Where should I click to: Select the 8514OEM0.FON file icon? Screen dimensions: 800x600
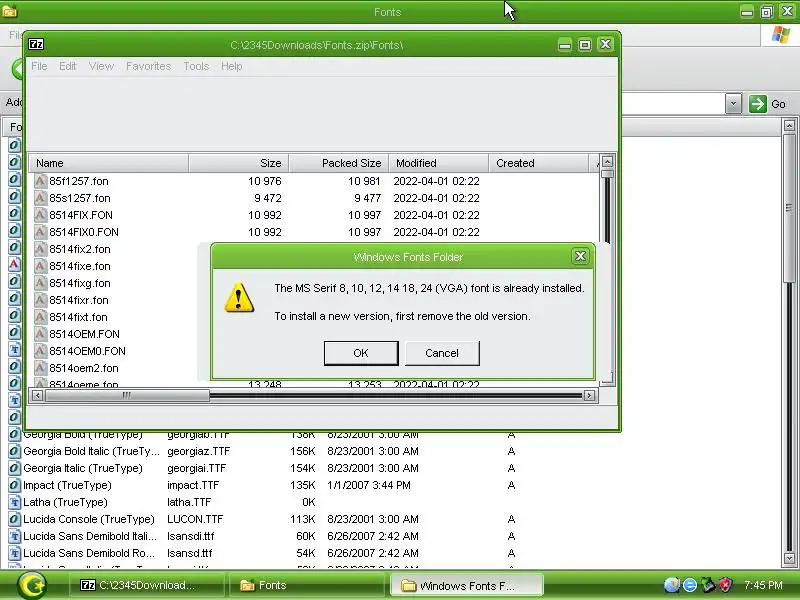tap(40, 351)
